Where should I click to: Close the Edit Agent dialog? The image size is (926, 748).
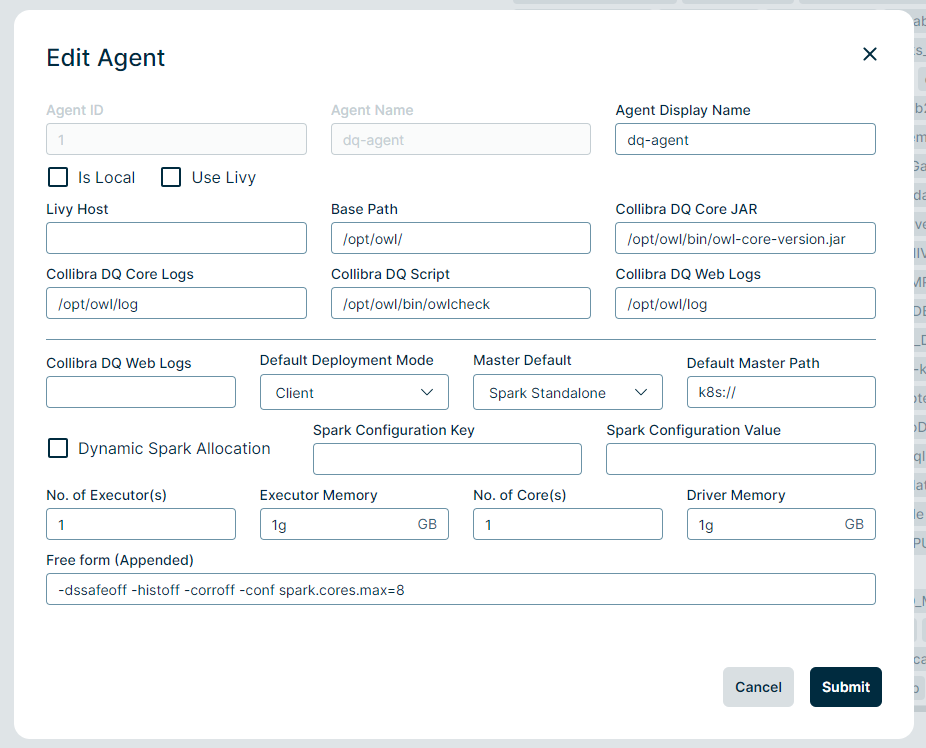[x=869, y=54]
